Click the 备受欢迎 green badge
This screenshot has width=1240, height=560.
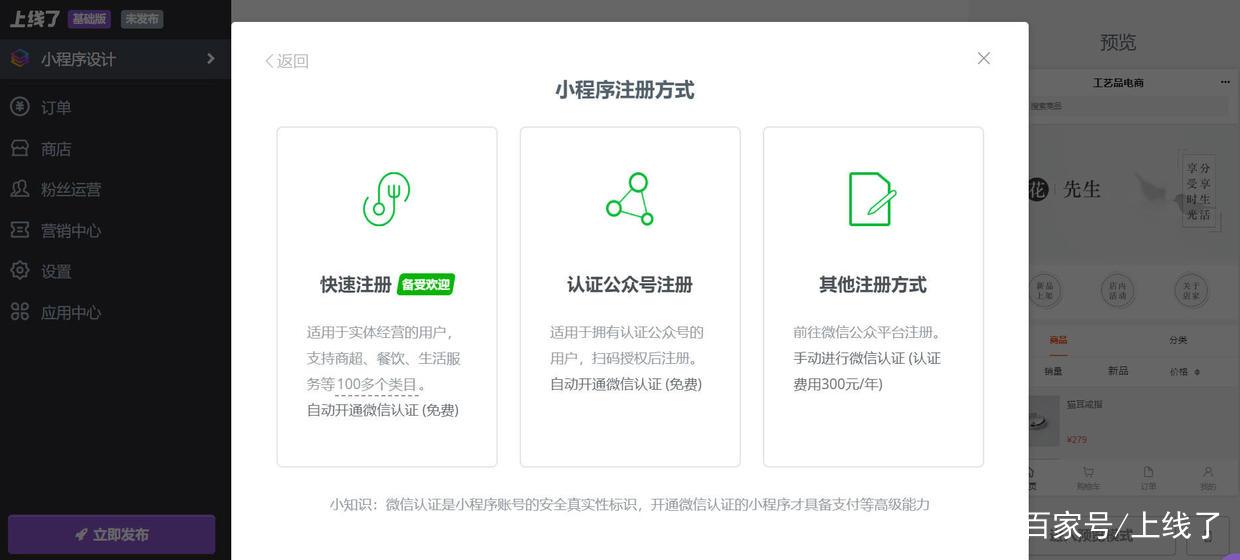426,285
